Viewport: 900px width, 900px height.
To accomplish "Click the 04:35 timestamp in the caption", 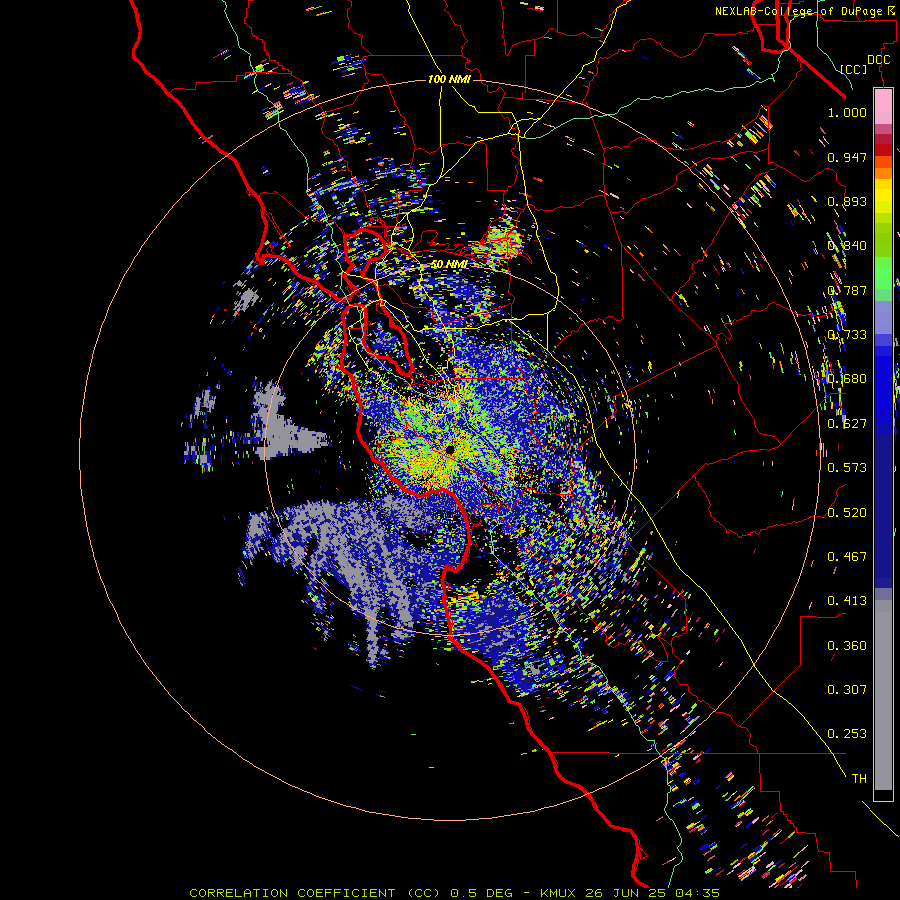I will [697, 893].
